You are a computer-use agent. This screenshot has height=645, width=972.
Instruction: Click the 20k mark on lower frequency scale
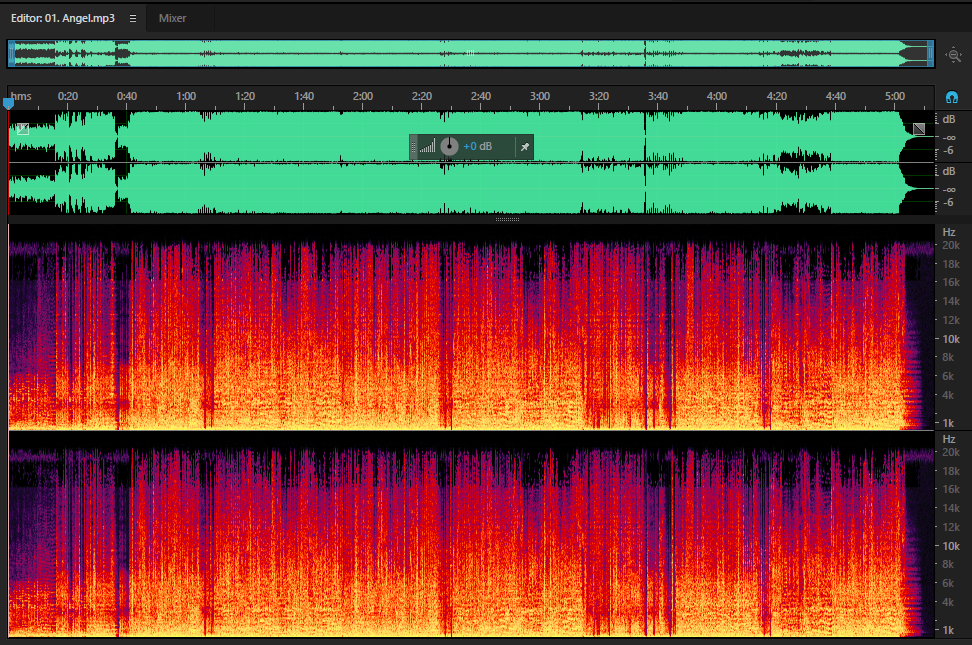[951, 452]
